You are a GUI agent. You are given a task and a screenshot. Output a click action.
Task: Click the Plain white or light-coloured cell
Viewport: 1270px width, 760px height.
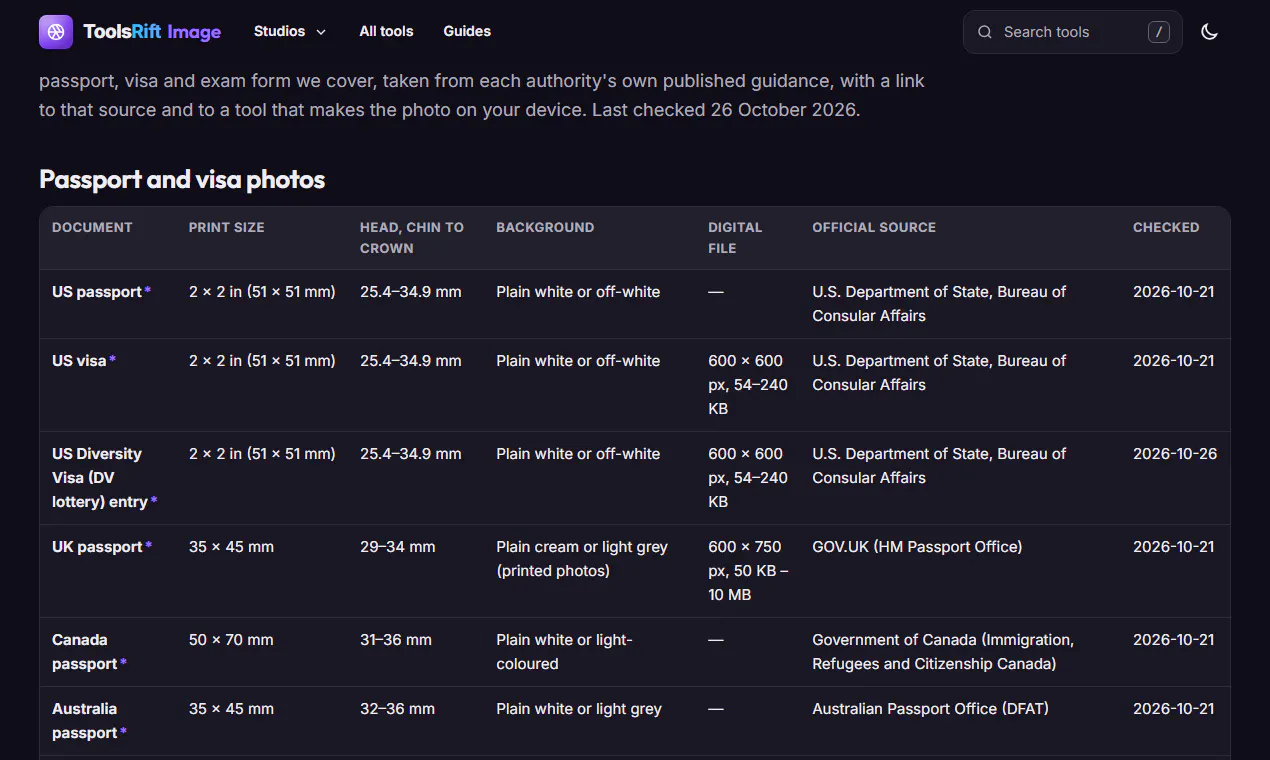coord(564,652)
